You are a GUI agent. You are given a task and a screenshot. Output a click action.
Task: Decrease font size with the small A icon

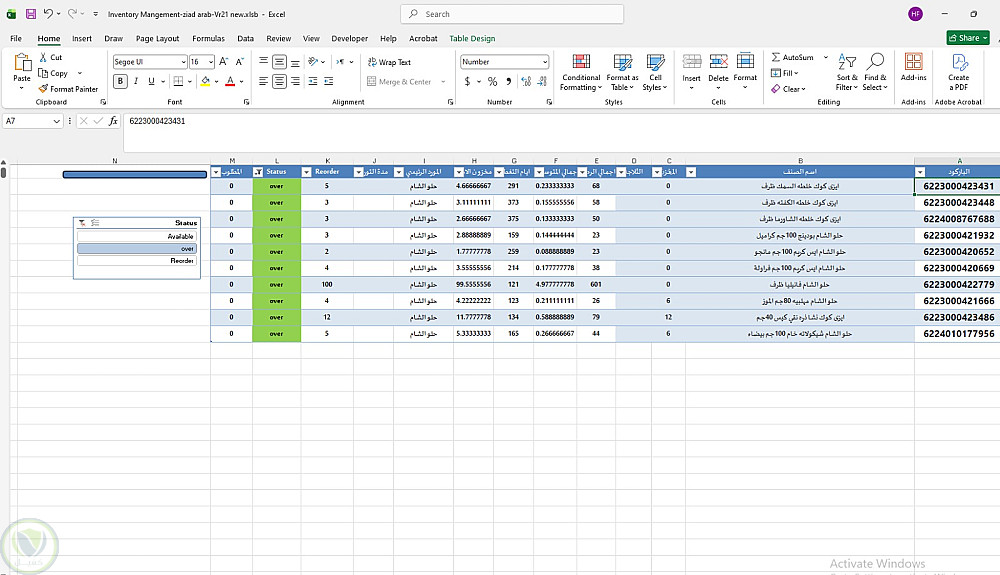(x=240, y=62)
